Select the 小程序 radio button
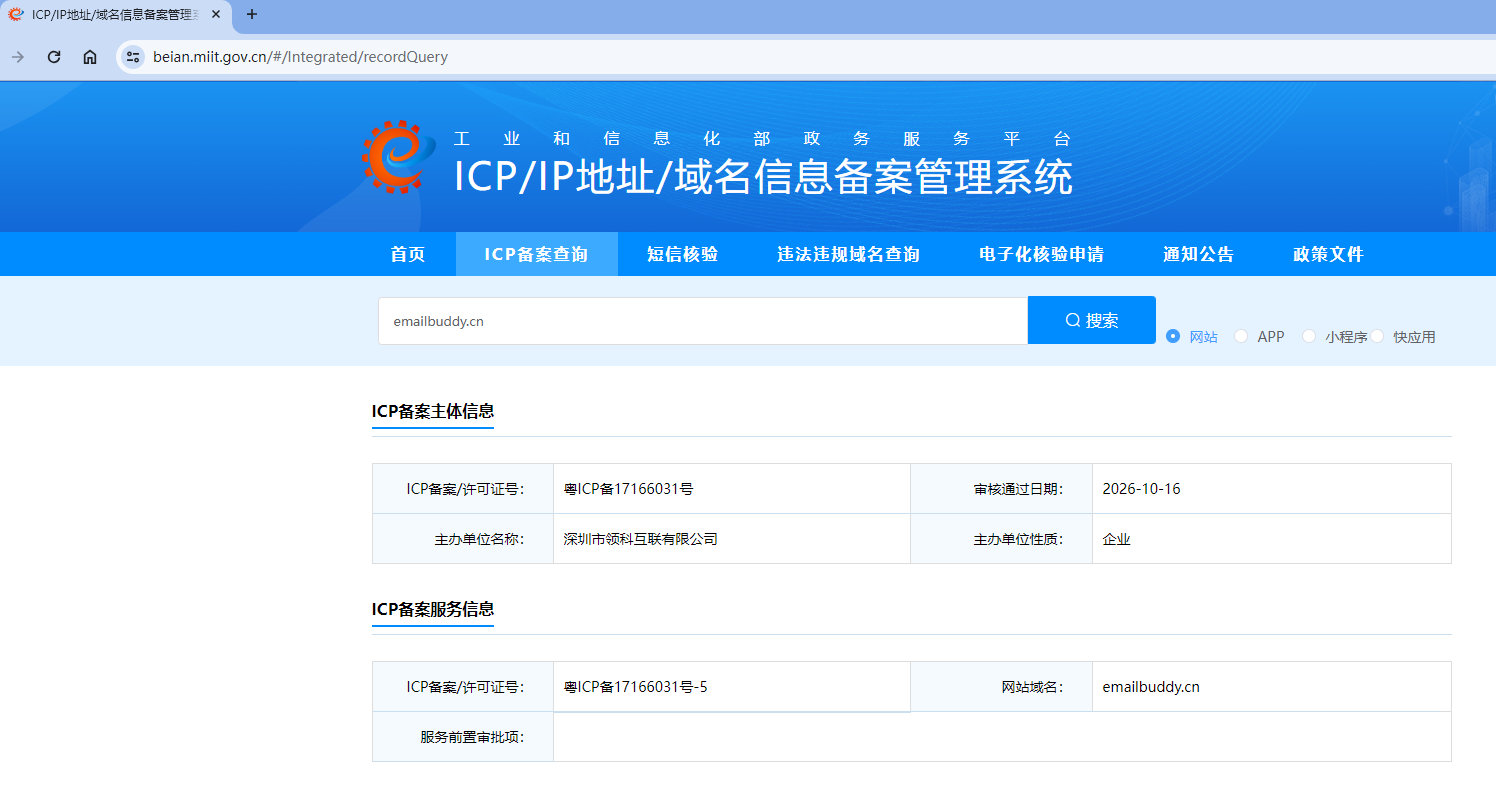This screenshot has height=787, width=1496. (1309, 337)
